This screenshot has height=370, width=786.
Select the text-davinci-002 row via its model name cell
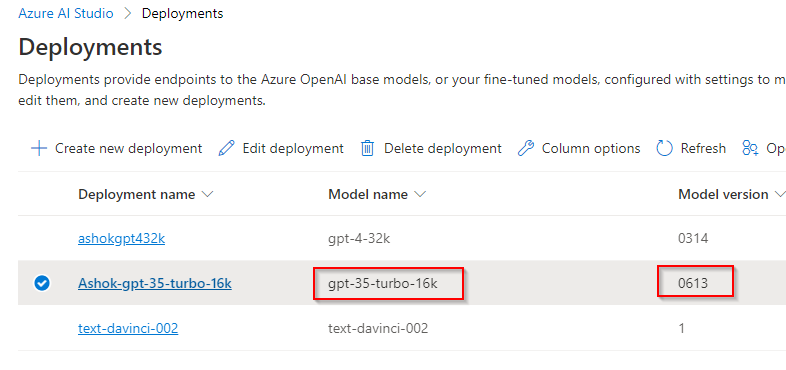378,329
